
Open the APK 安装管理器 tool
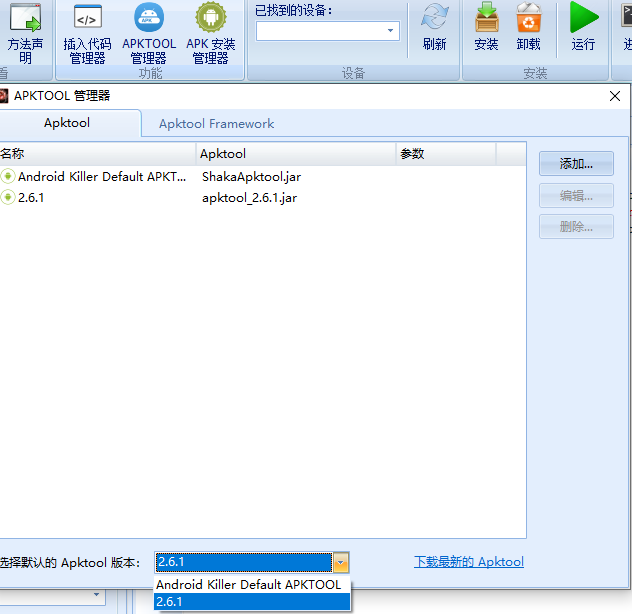[x=210, y=33]
